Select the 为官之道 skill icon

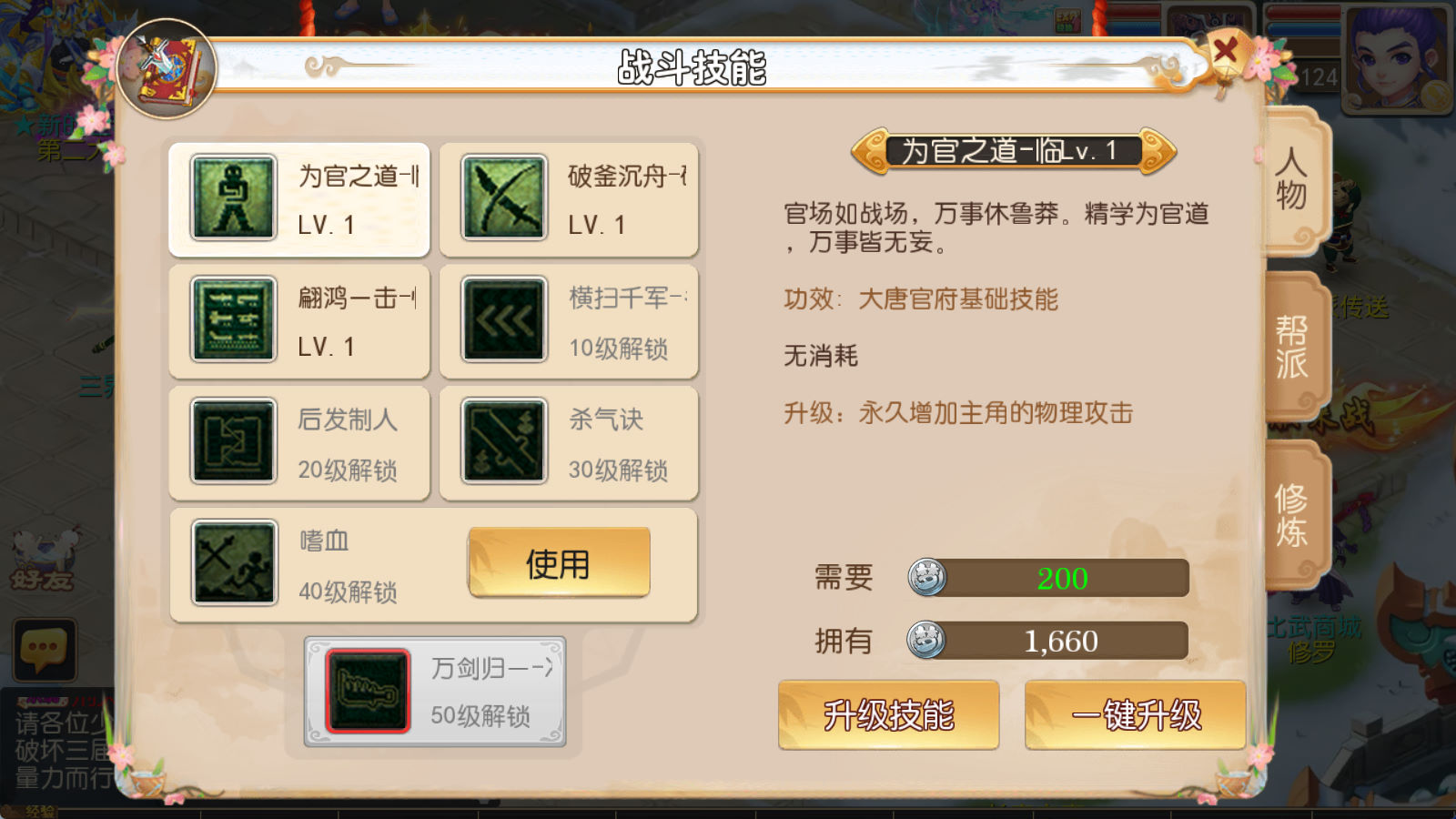[x=233, y=197]
